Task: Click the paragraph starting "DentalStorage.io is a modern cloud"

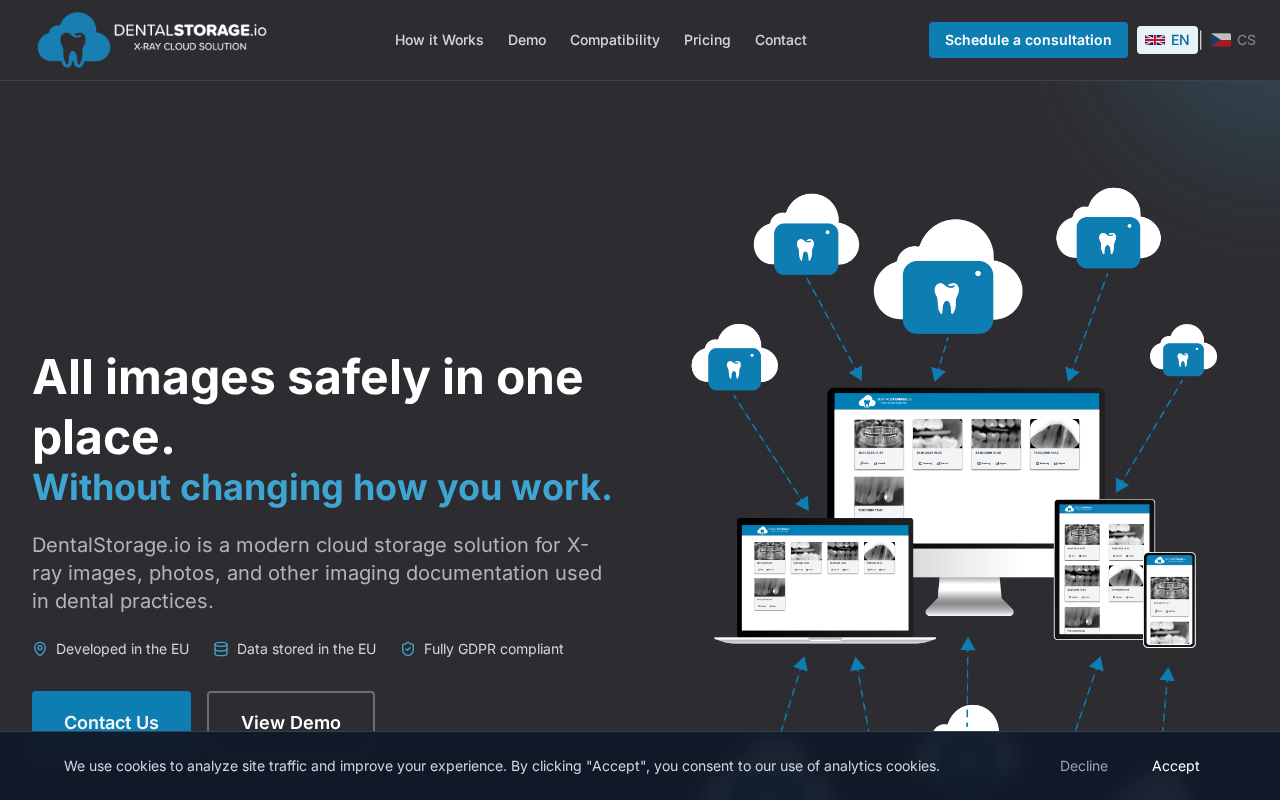Action: point(317,573)
